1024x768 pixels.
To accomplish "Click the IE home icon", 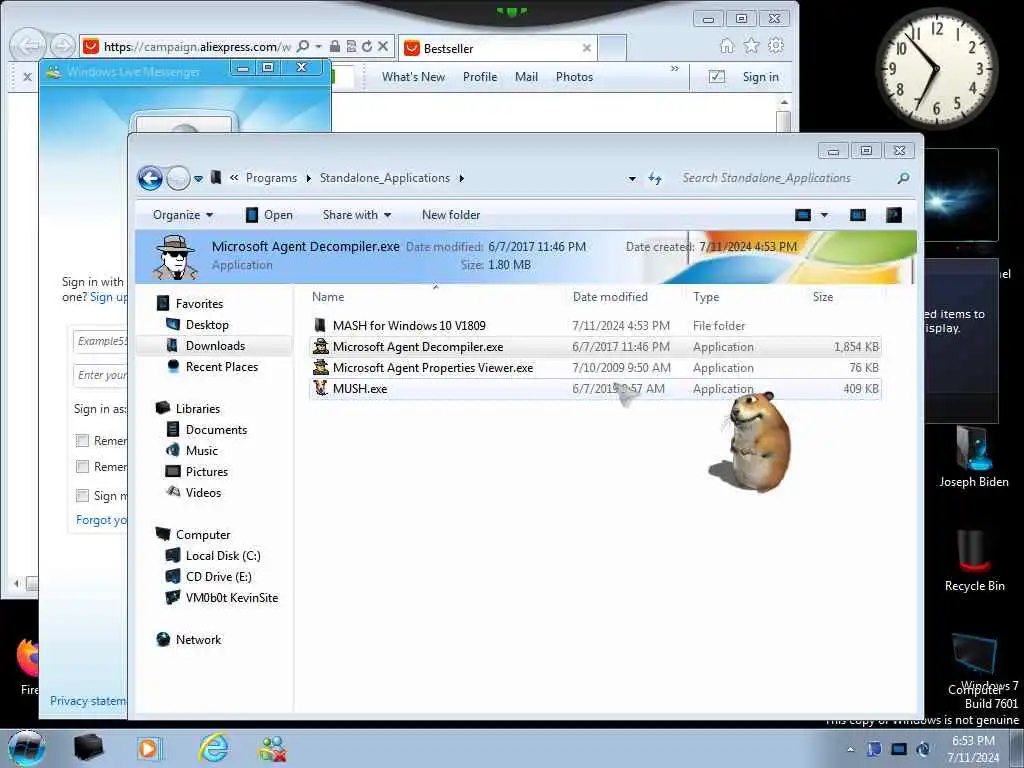I will [x=726, y=46].
